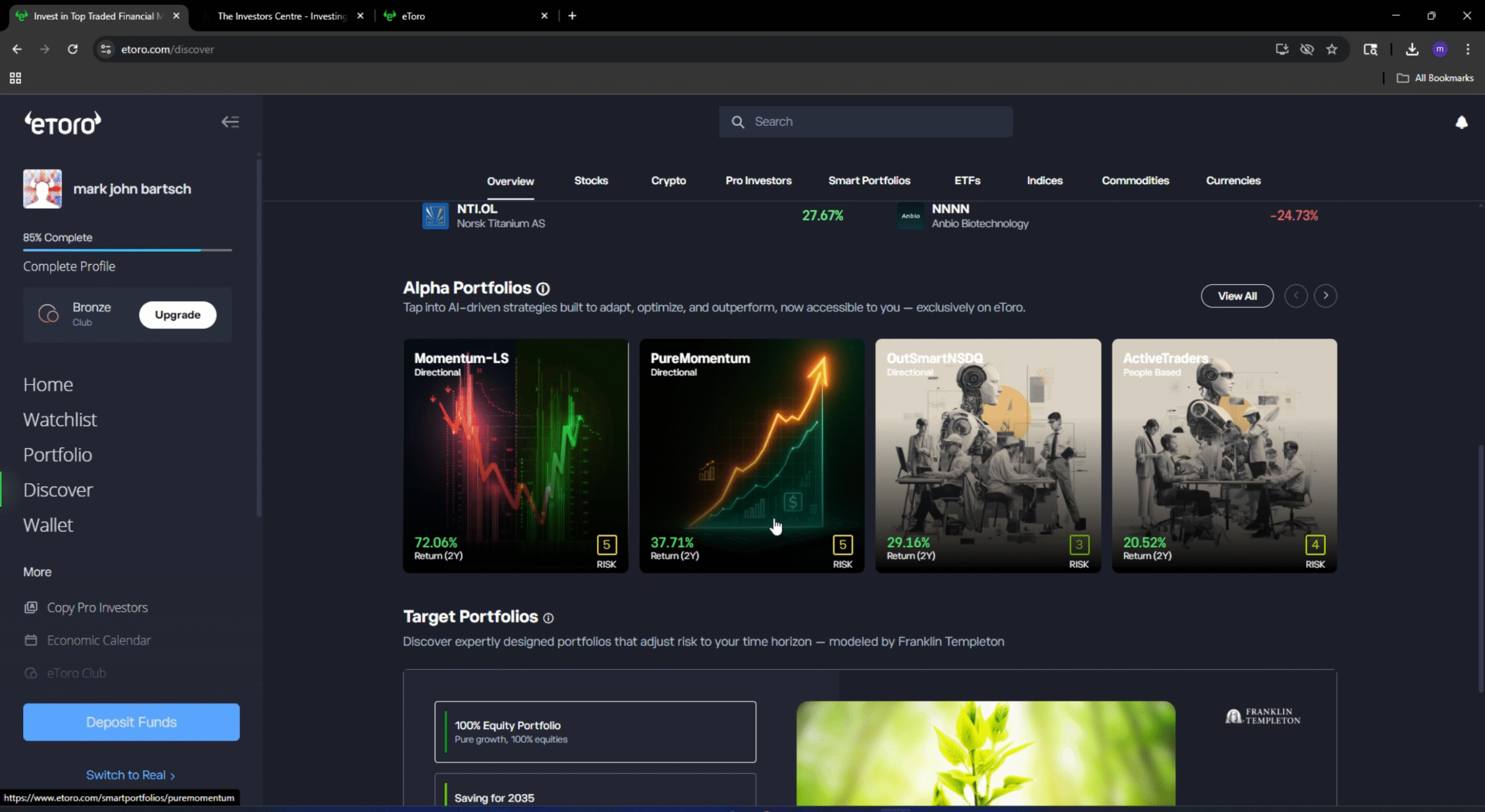1485x812 pixels.
Task: Click the browser address bar URL
Action: tap(168, 49)
